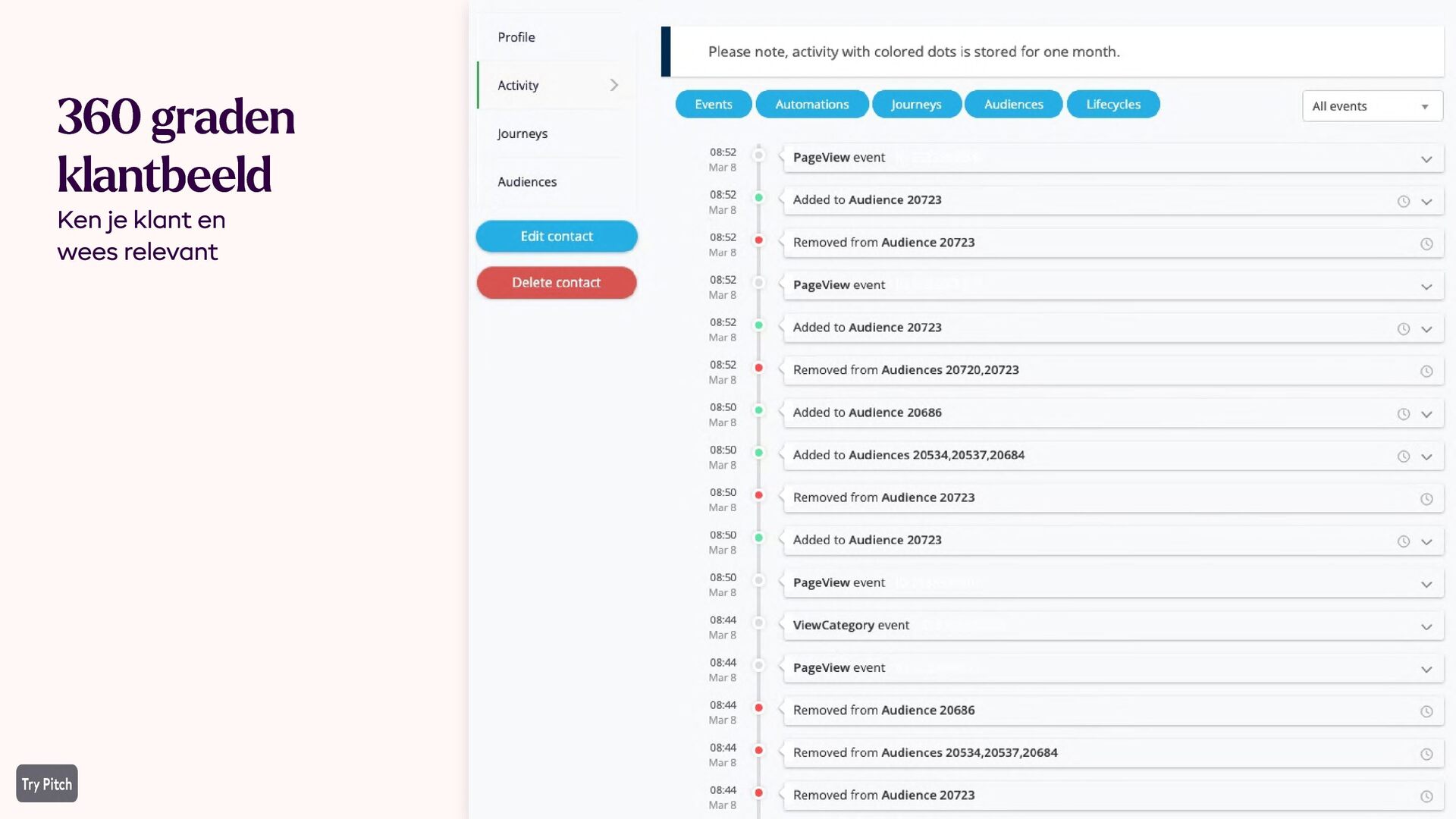The image size is (1456, 819).
Task: Toggle the Events filter pill
Action: pos(713,105)
